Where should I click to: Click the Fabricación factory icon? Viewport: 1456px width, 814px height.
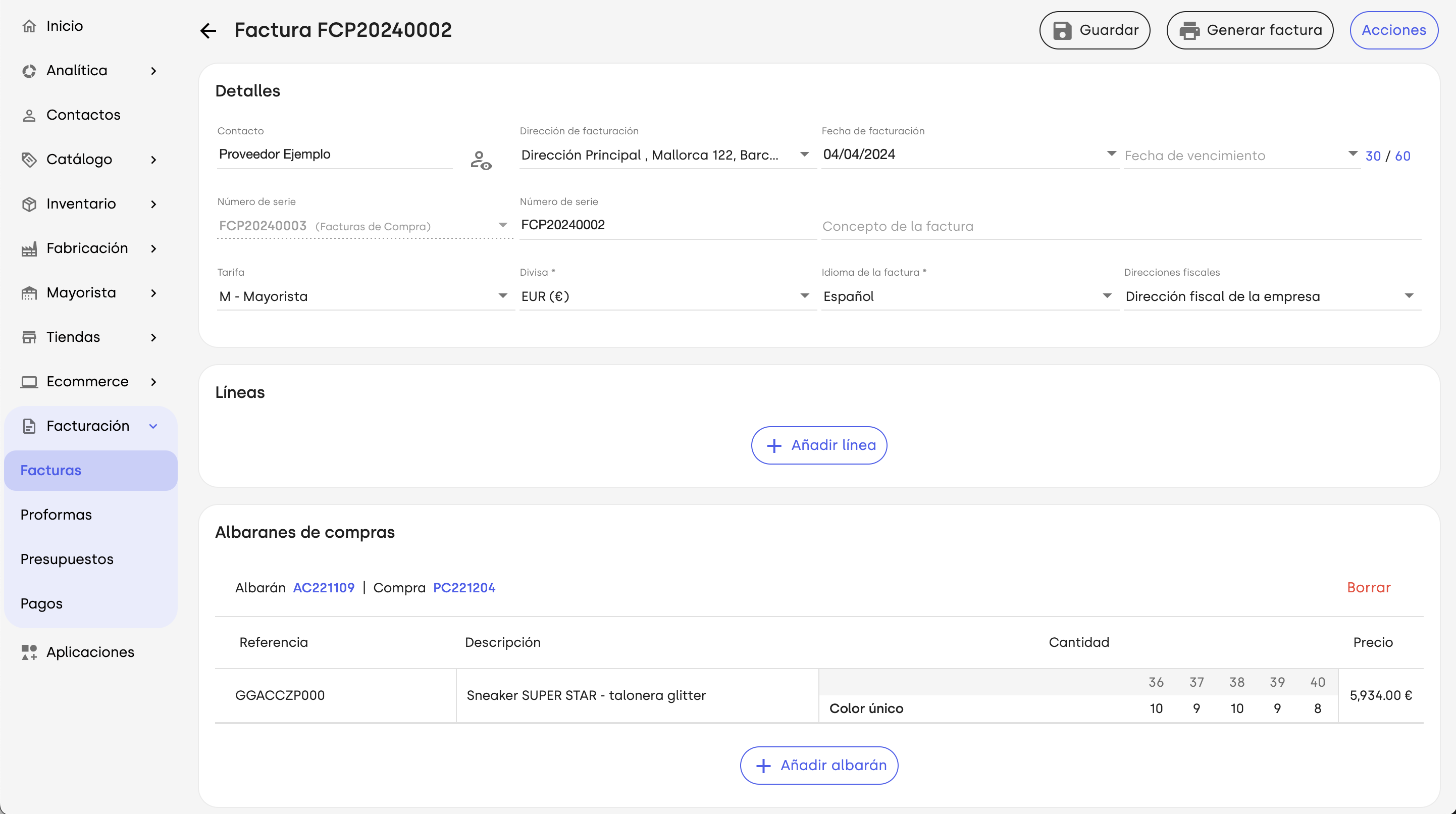pyautogui.click(x=29, y=249)
